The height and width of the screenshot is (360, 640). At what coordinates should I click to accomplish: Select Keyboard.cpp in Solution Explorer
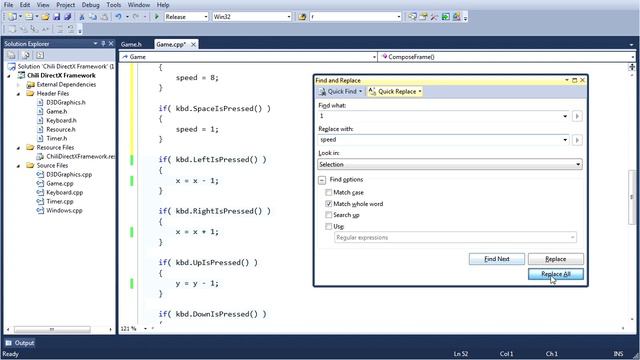pyautogui.click(x=64, y=192)
